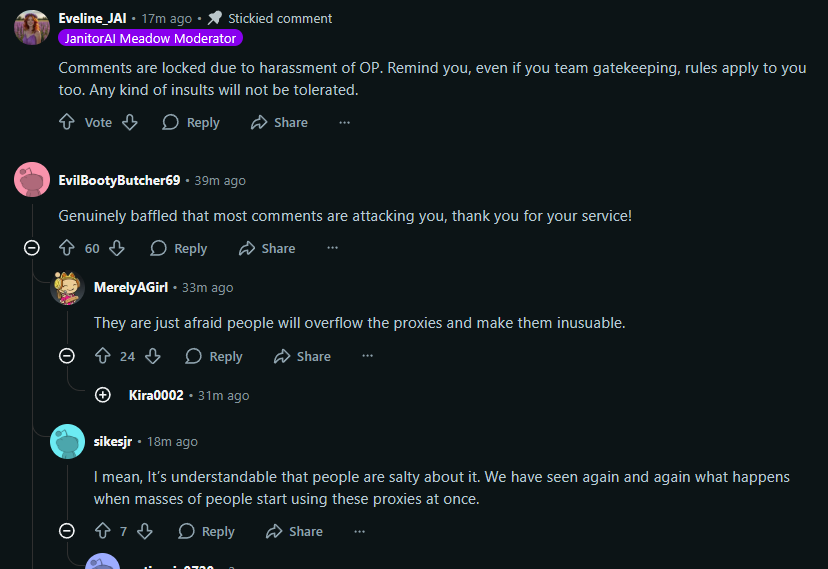The height and width of the screenshot is (569, 828).
Task: Open the sikesjr username link
Action: coord(113,441)
